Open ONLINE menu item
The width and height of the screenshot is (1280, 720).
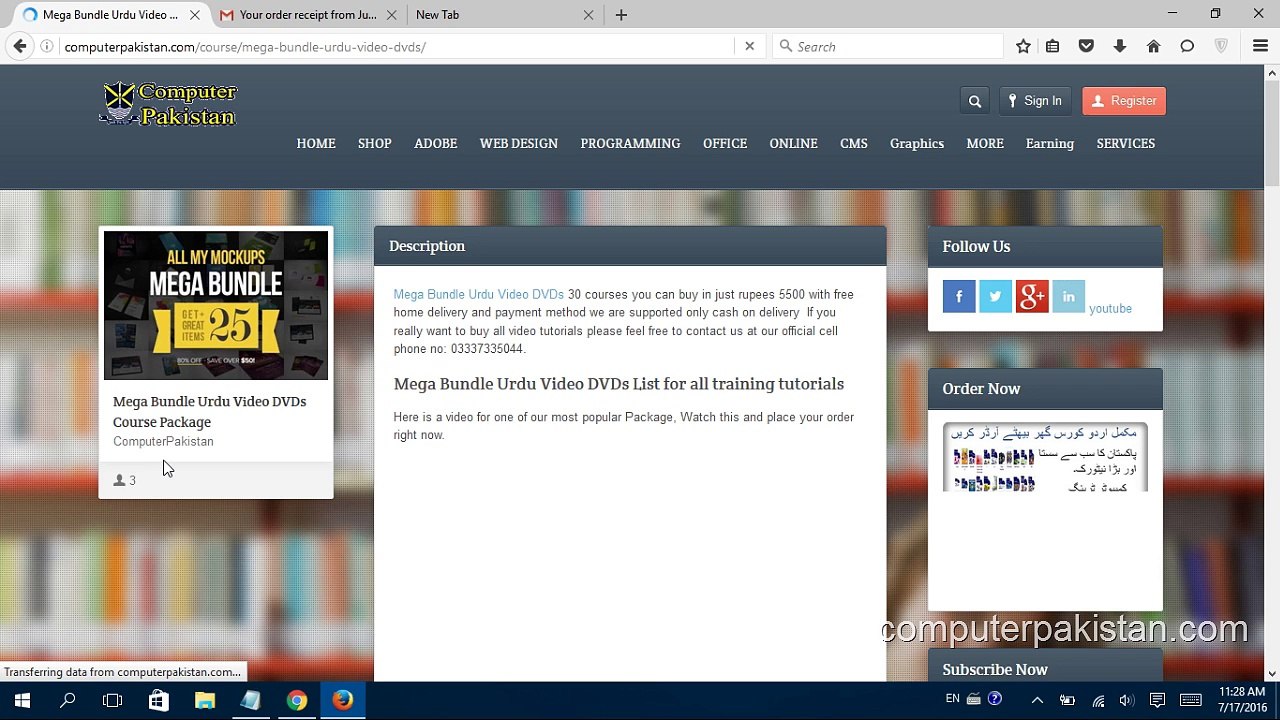click(793, 144)
